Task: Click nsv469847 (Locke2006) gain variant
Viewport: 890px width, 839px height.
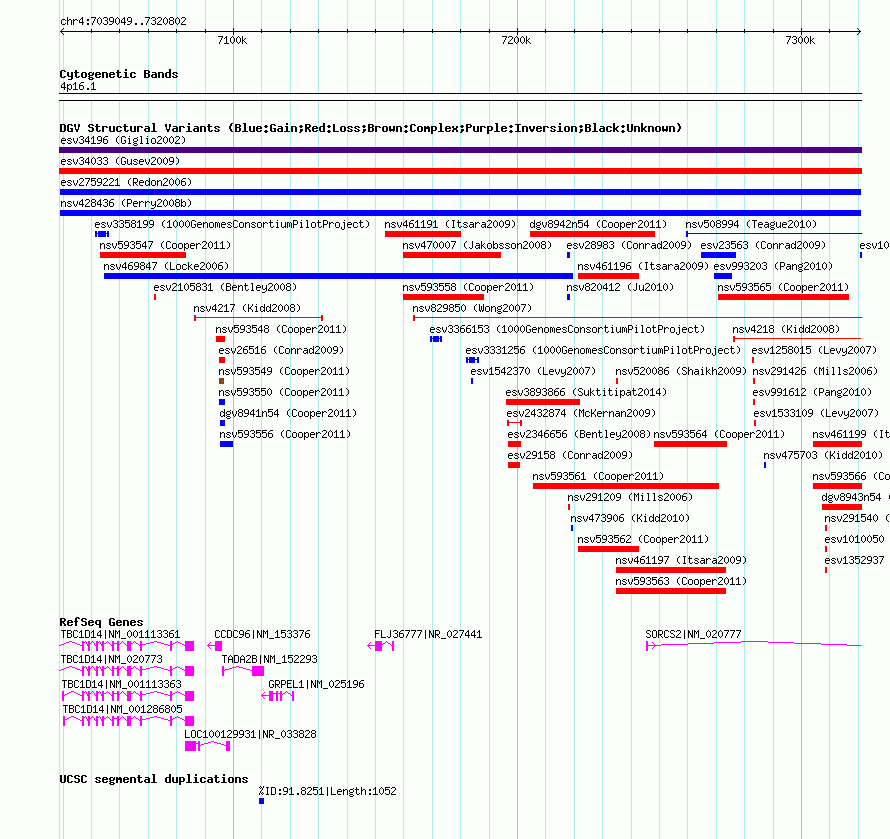Action: [x=338, y=276]
